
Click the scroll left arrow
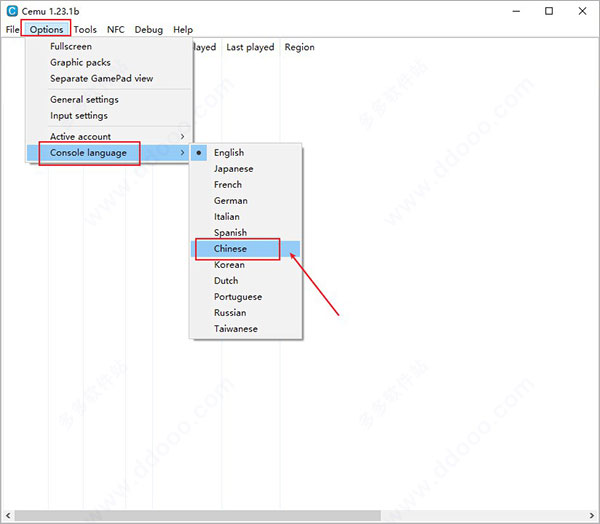click(8, 515)
